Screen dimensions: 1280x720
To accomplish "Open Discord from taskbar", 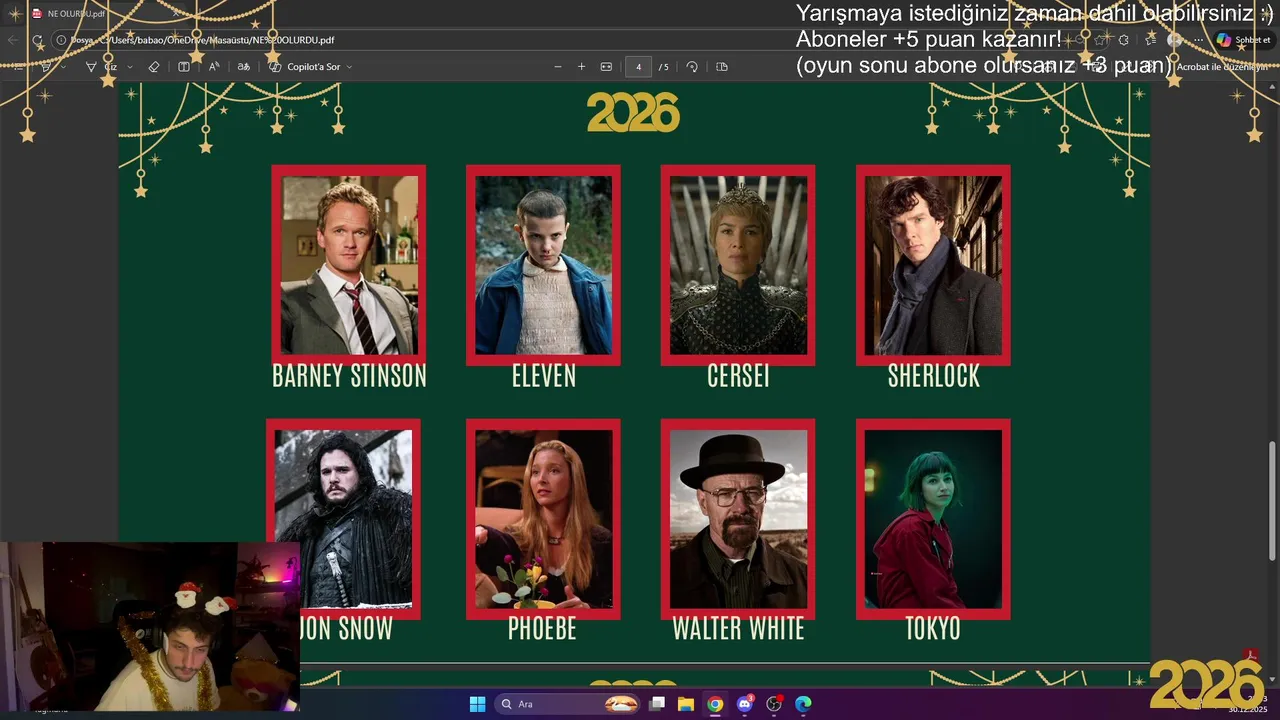I will click(744, 704).
